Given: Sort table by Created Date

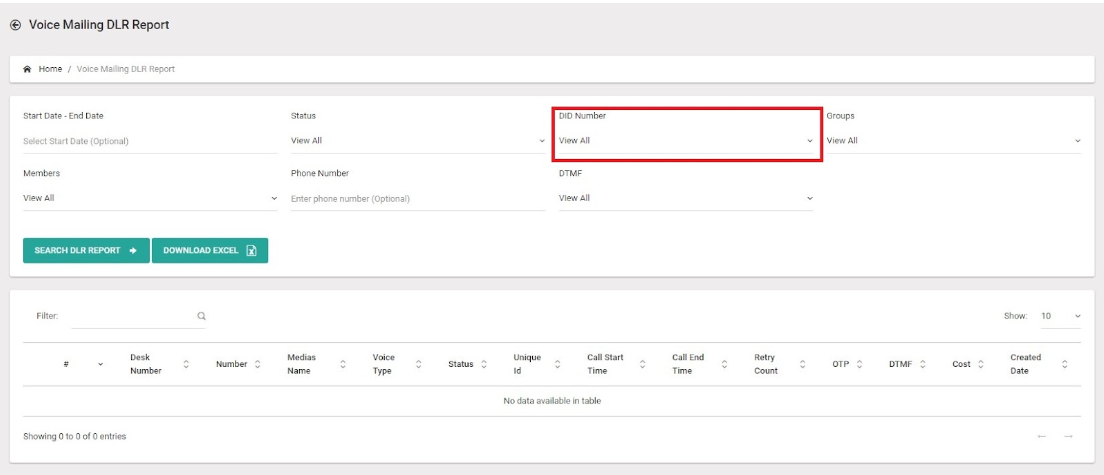Looking at the screenshot, I should tap(1039, 364).
